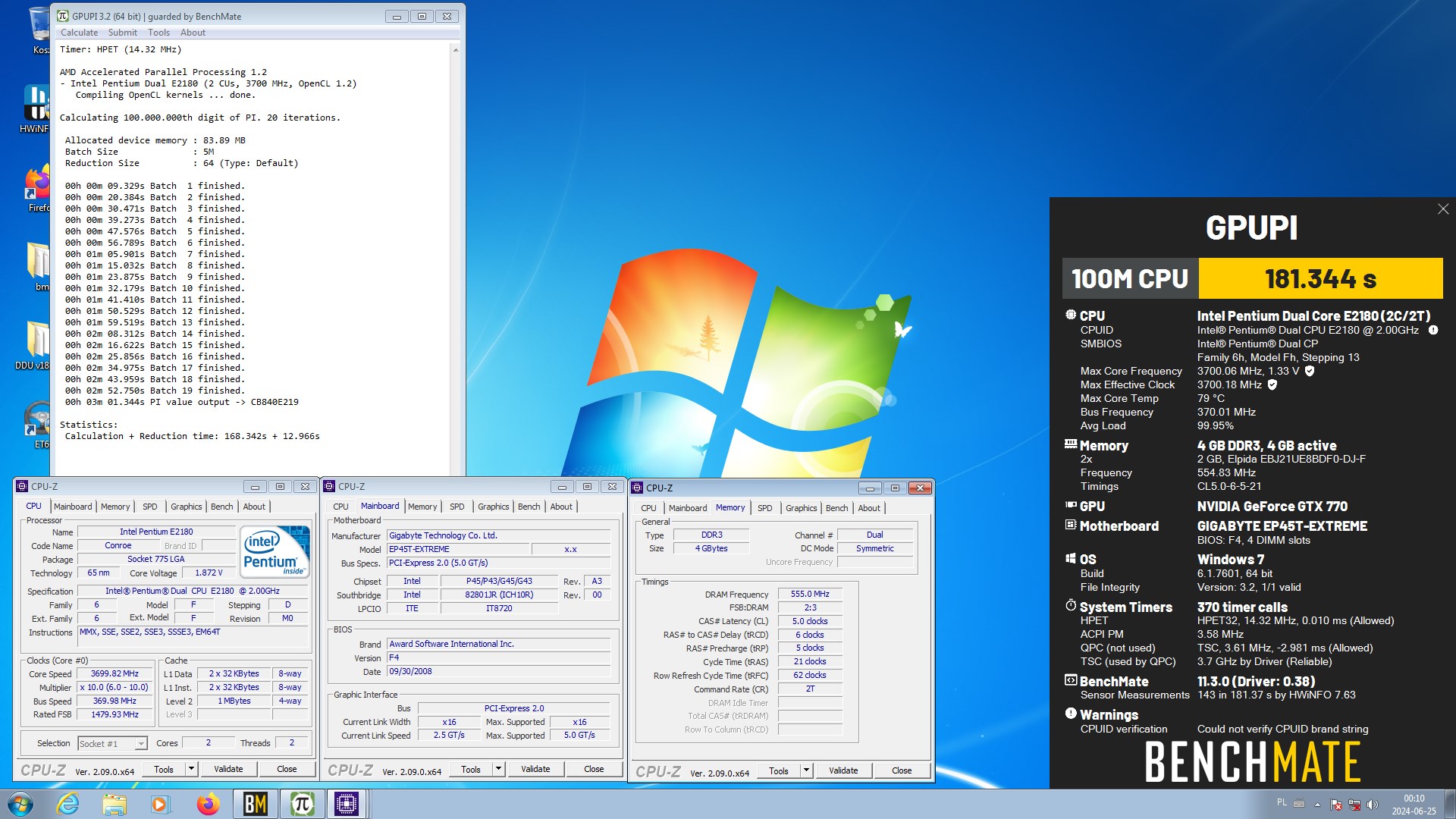Click the Multiplier field x 10.0 (6.0 - 10.0)
Image resolution: width=1456 pixels, height=819 pixels.
click(115, 687)
